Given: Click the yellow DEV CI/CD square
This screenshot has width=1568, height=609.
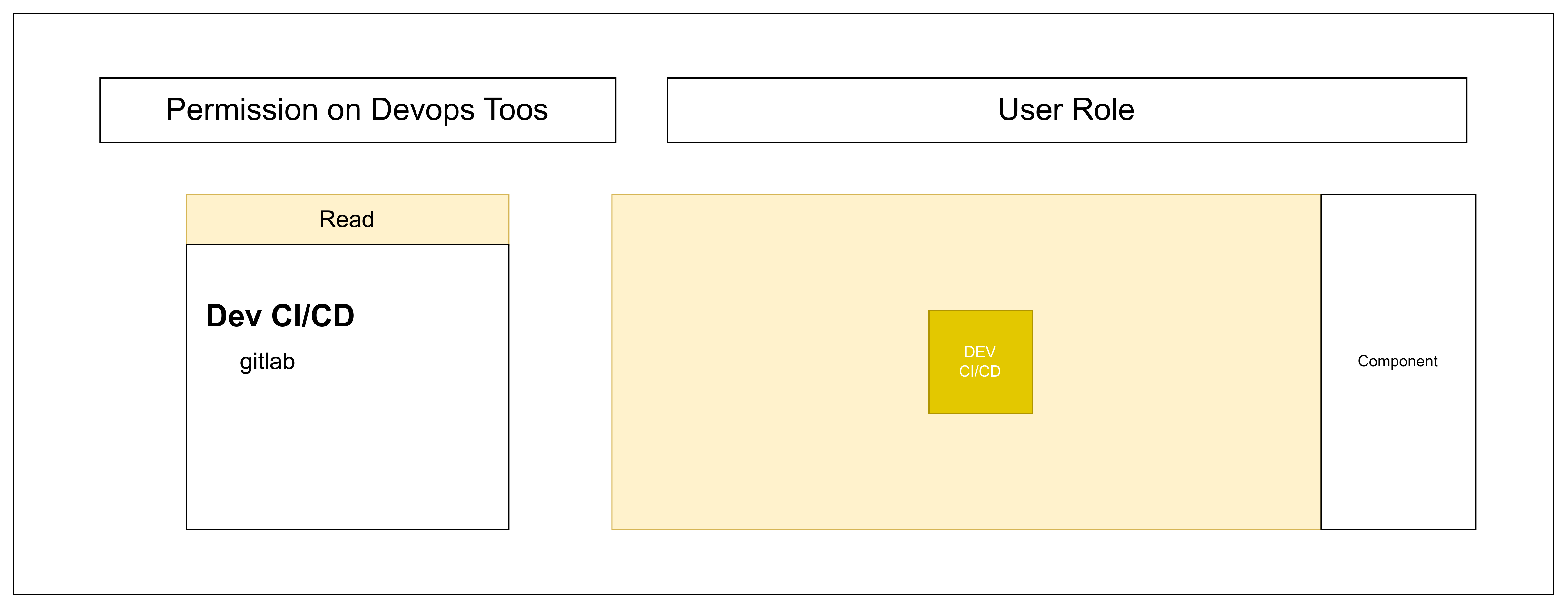Looking at the screenshot, I should click(980, 362).
